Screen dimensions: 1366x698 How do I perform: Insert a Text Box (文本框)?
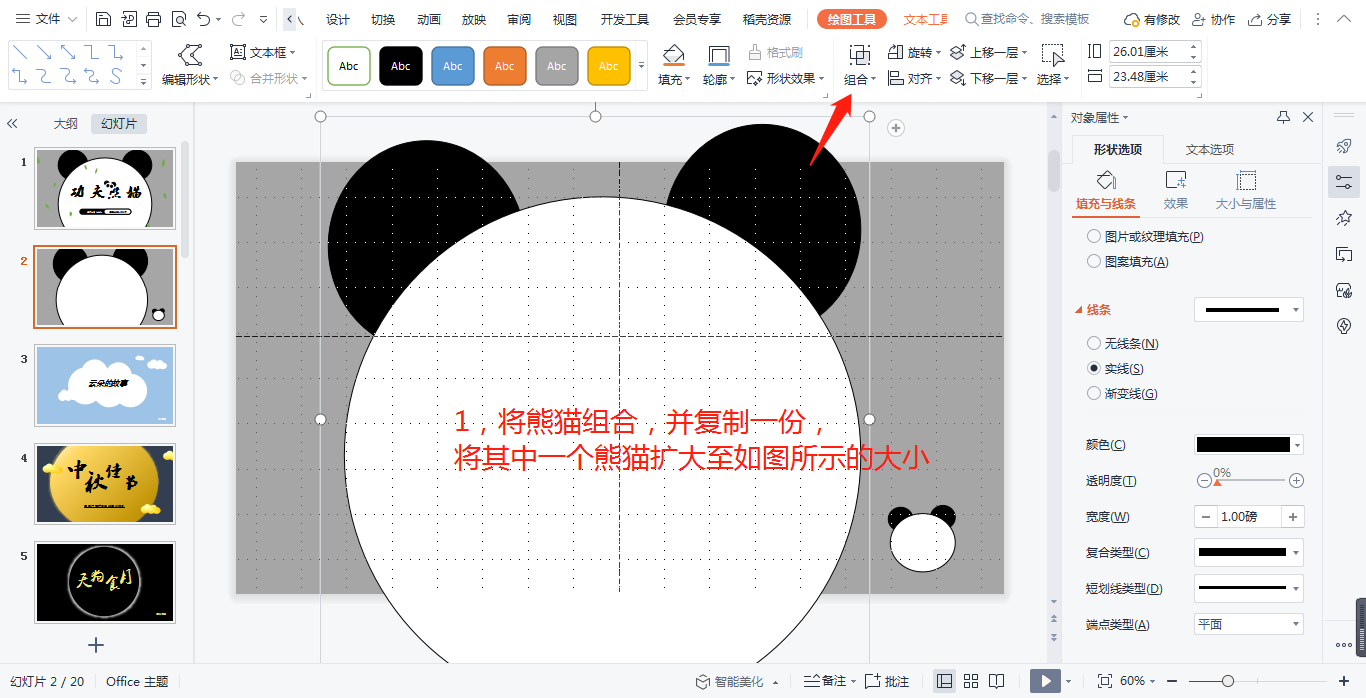tap(262, 52)
